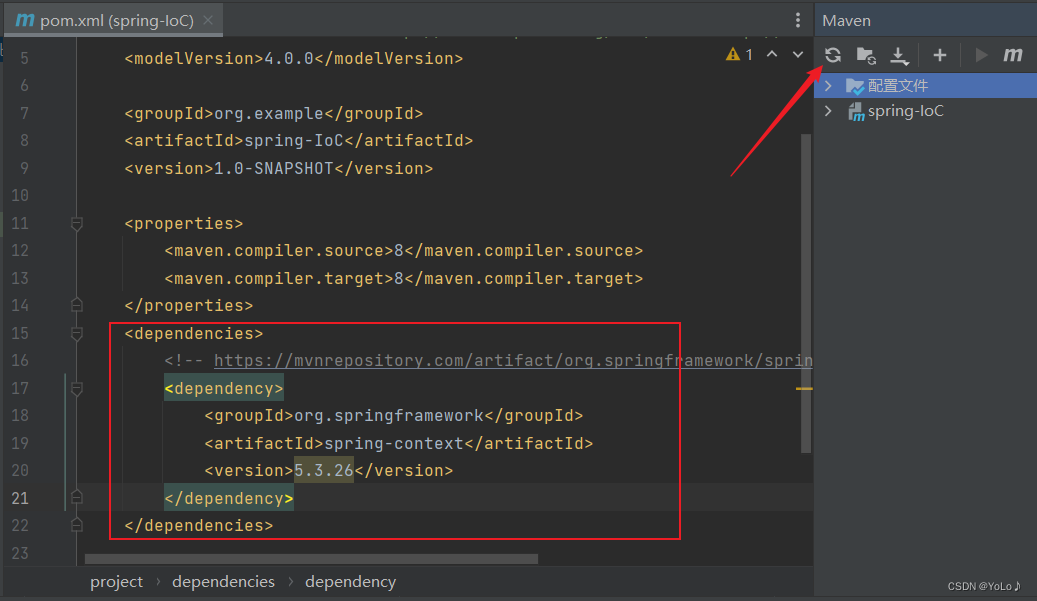Click 1.0-SNAPSHOT version text
Screen dimensions: 1037x601
274,169
